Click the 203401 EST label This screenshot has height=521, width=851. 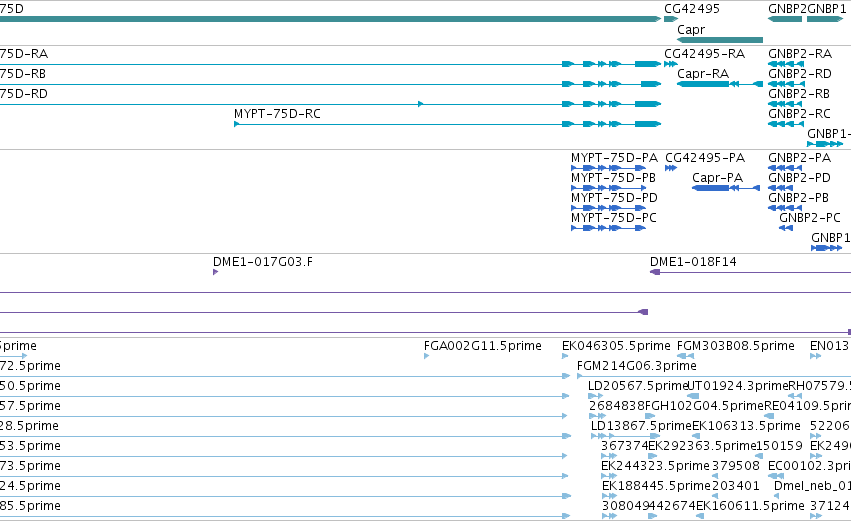735,487
